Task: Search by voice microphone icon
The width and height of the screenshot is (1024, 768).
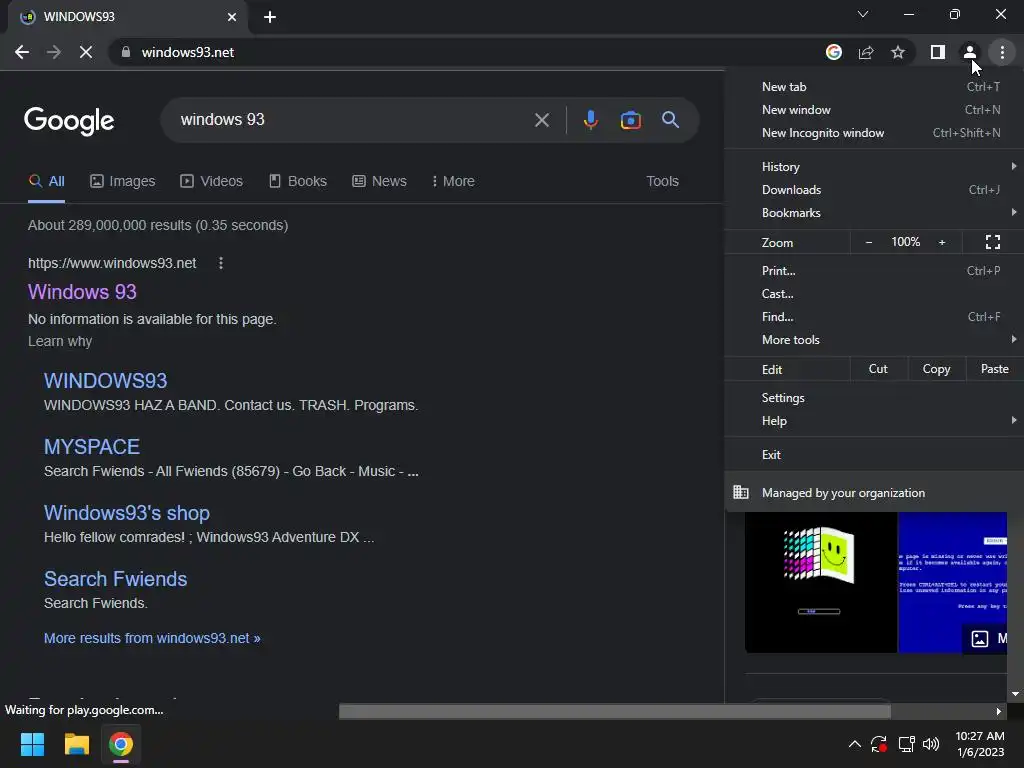Action: tap(590, 120)
